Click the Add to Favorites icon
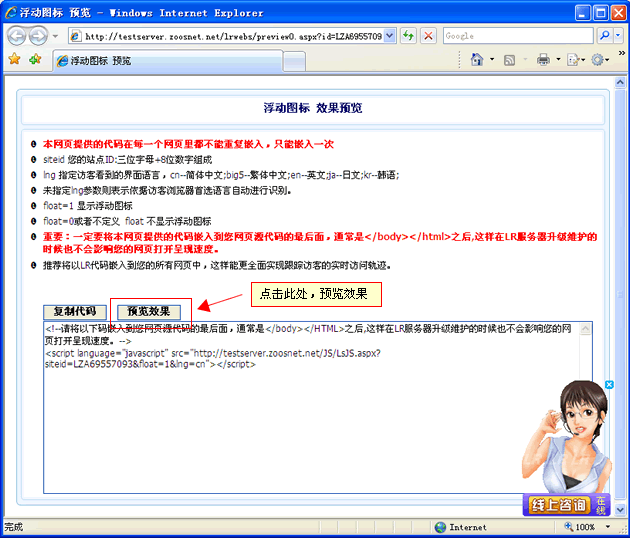 pyautogui.click(x=35, y=60)
